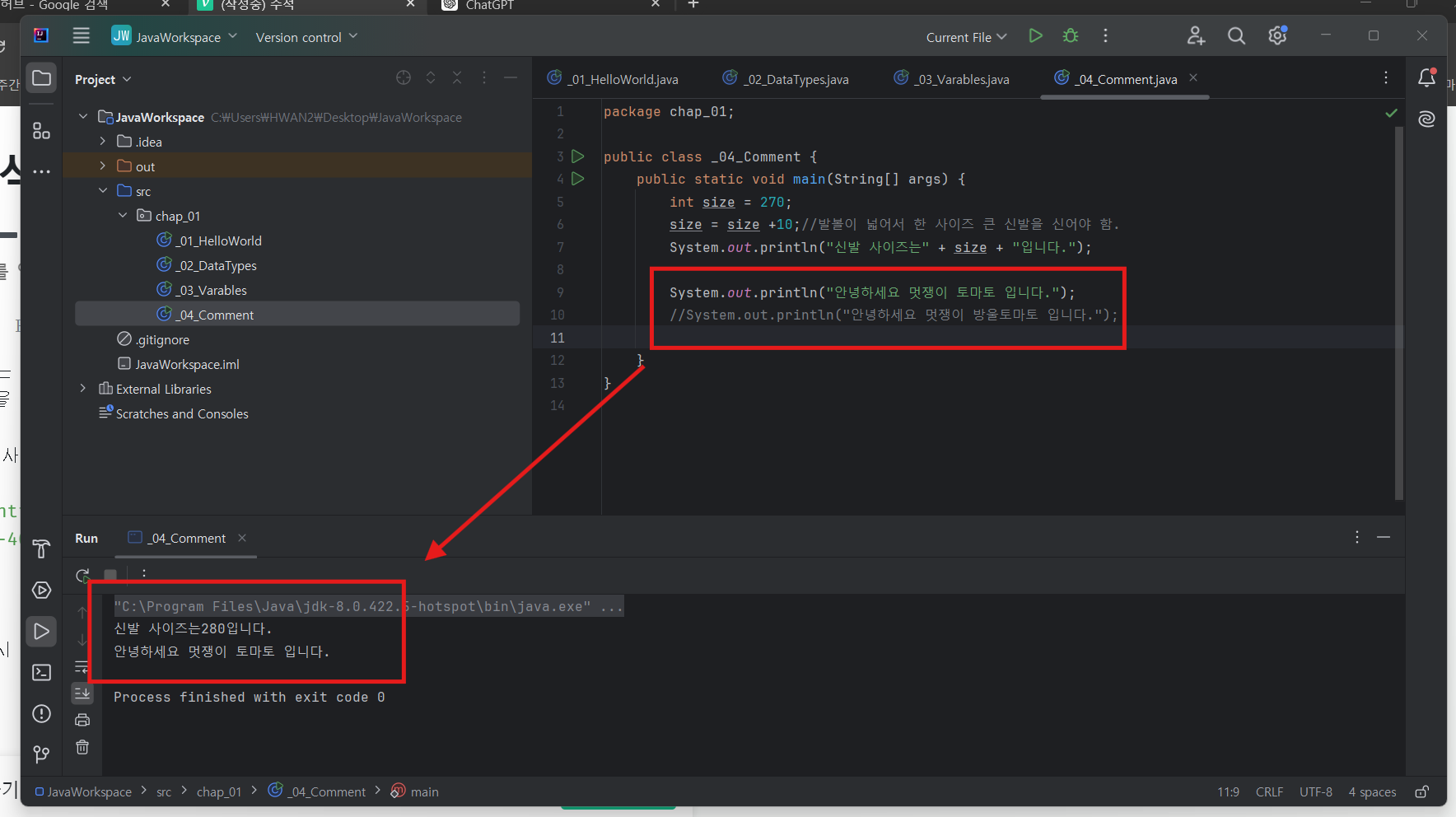
Task: Toggle soft-wrap in the console output
Action: (82, 667)
